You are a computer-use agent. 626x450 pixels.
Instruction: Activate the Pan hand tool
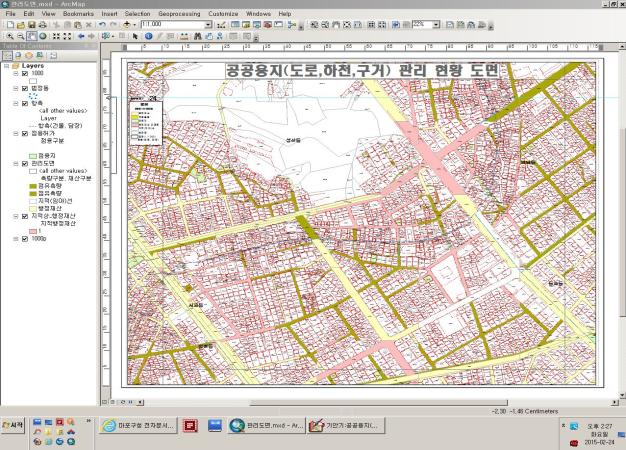(x=30, y=36)
